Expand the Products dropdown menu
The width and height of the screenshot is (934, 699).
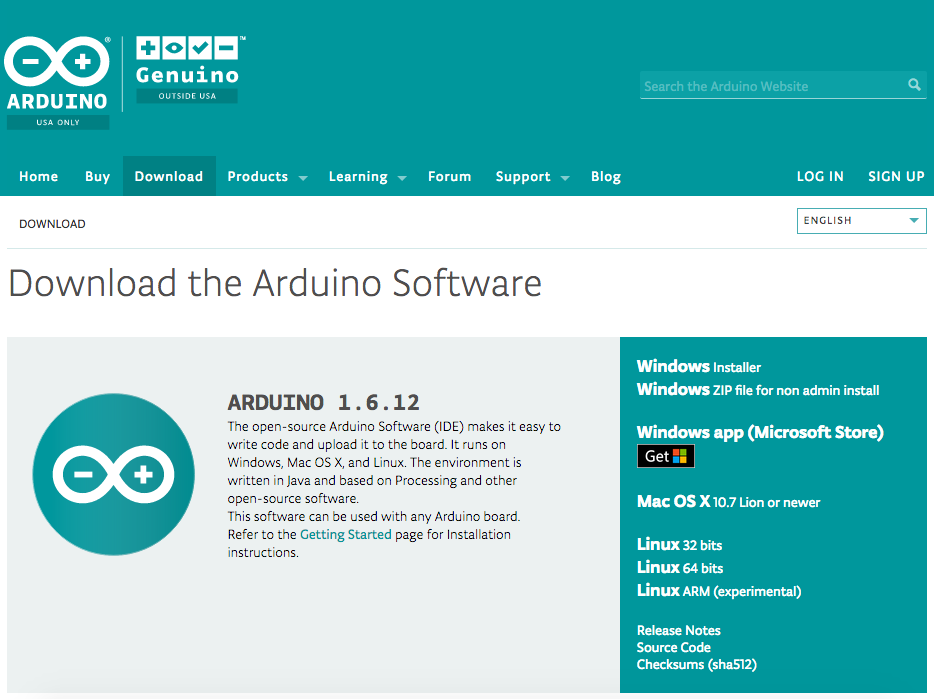tap(267, 177)
